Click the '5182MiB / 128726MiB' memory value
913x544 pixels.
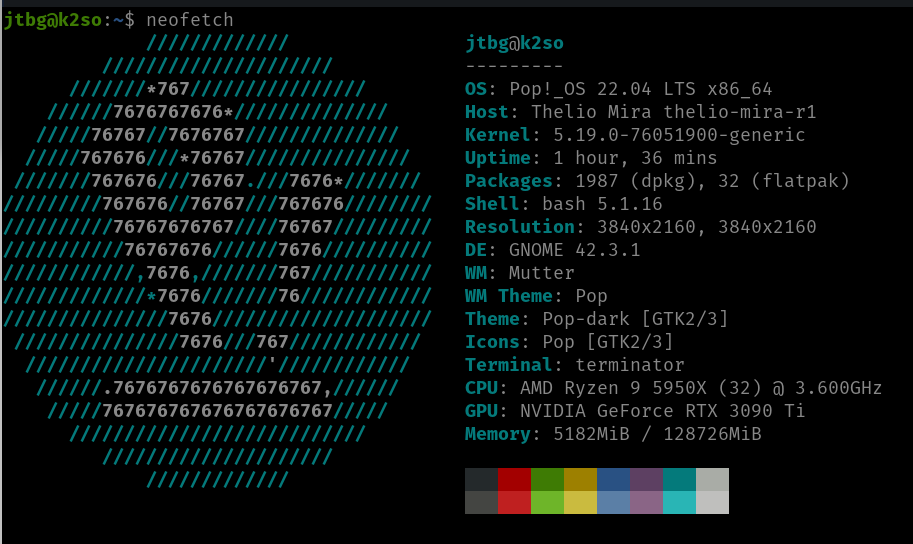[x=657, y=434]
